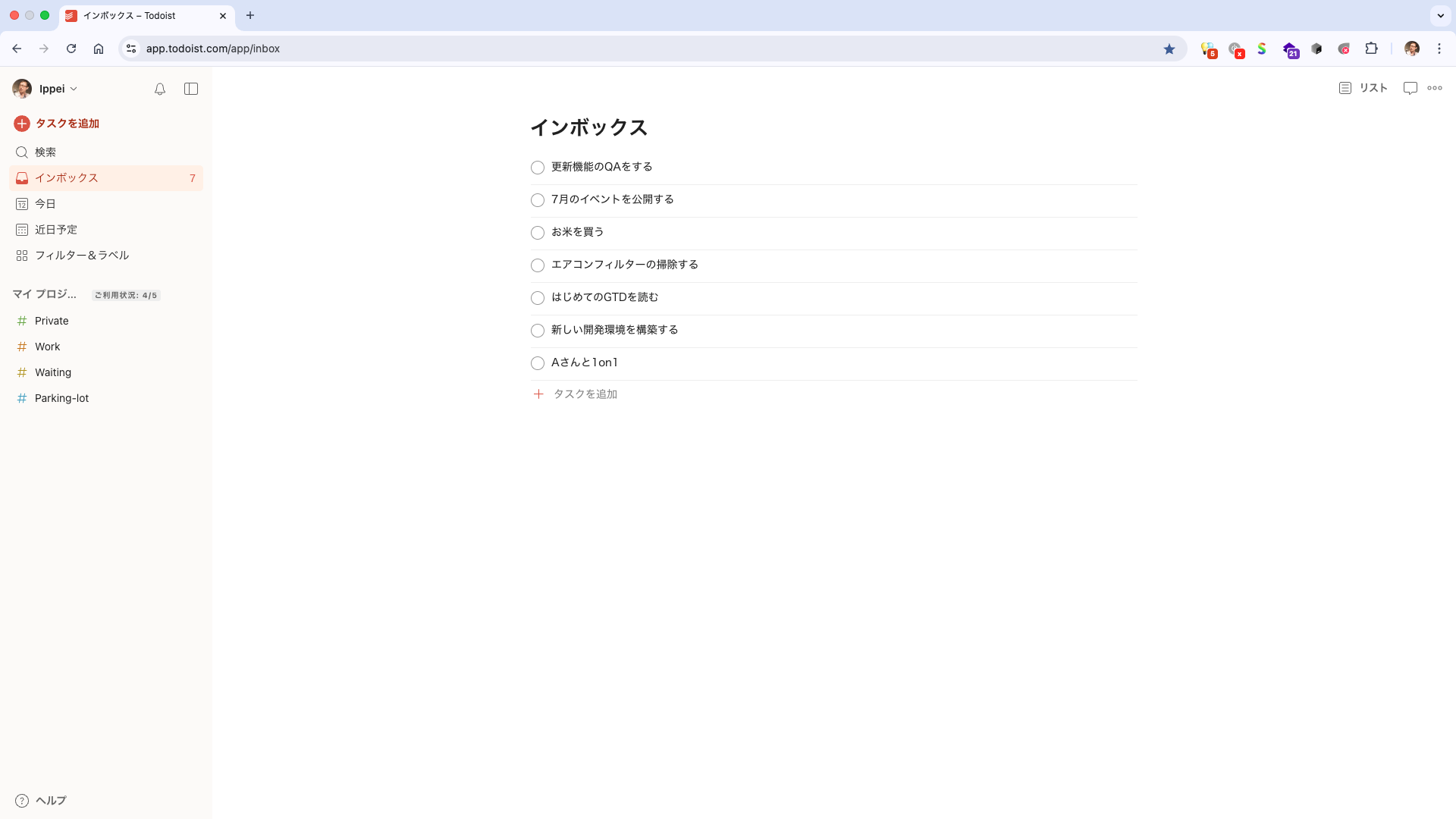This screenshot has height=819, width=1456.
Task: Open the browser tab search chevron
Action: pos(1440,16)
